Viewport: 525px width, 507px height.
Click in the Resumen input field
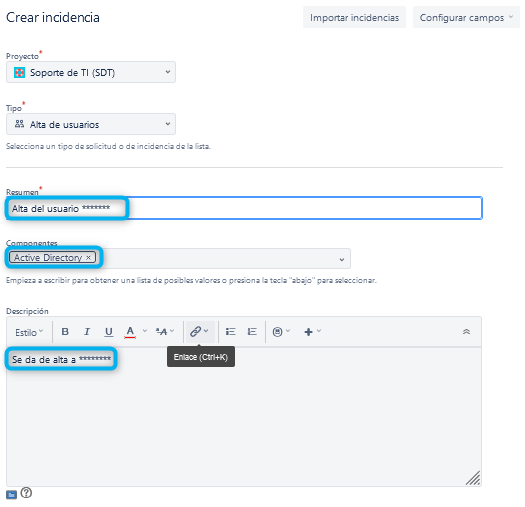pos(244,208)
